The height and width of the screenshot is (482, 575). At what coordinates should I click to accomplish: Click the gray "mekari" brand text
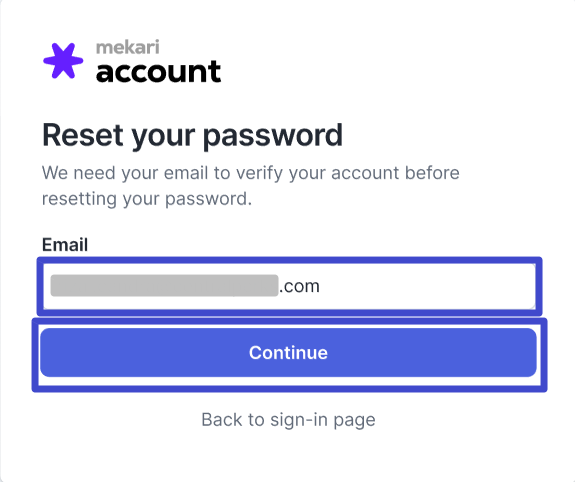tap(128, 47)
